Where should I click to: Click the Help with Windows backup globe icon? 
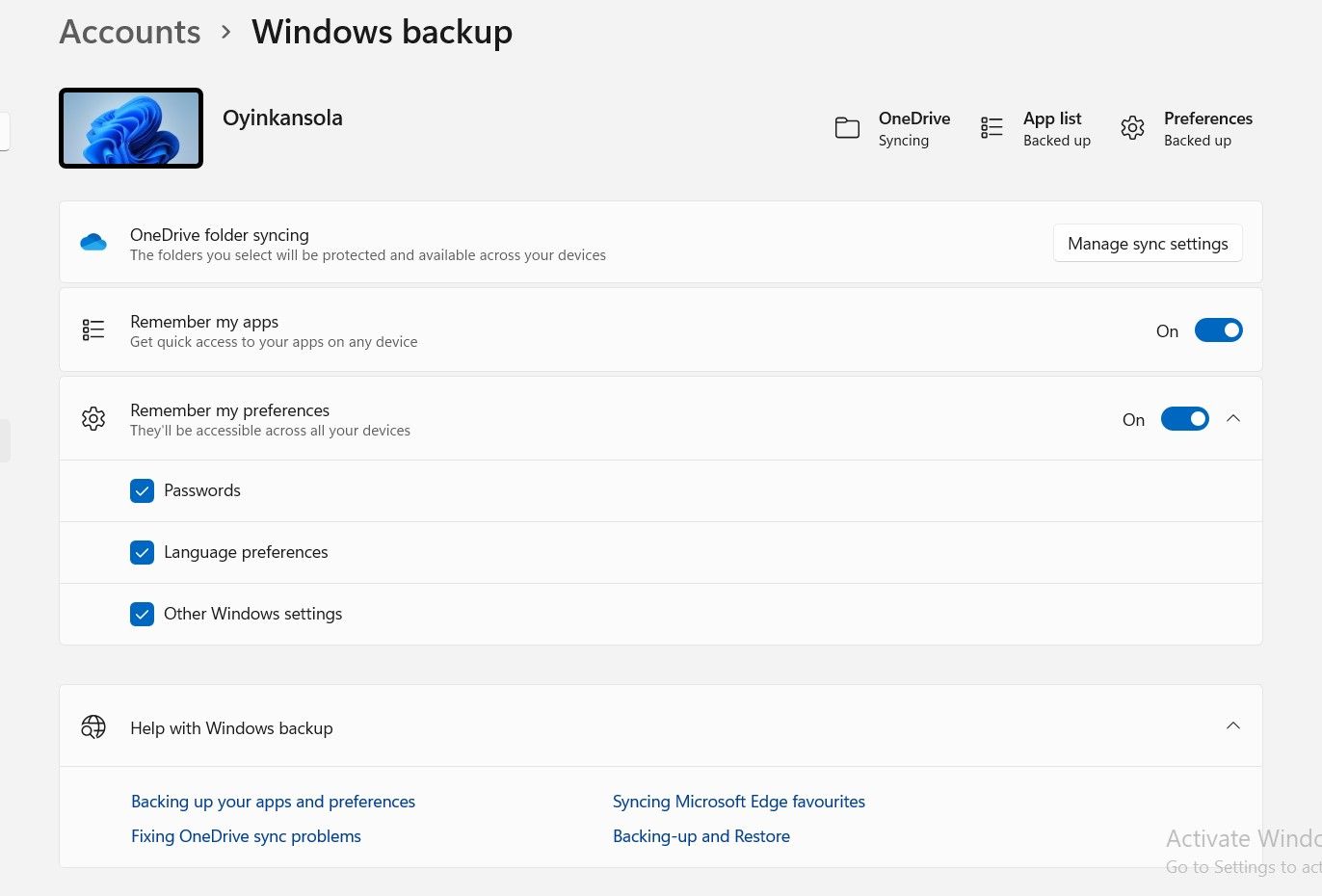tap(93, 727)
